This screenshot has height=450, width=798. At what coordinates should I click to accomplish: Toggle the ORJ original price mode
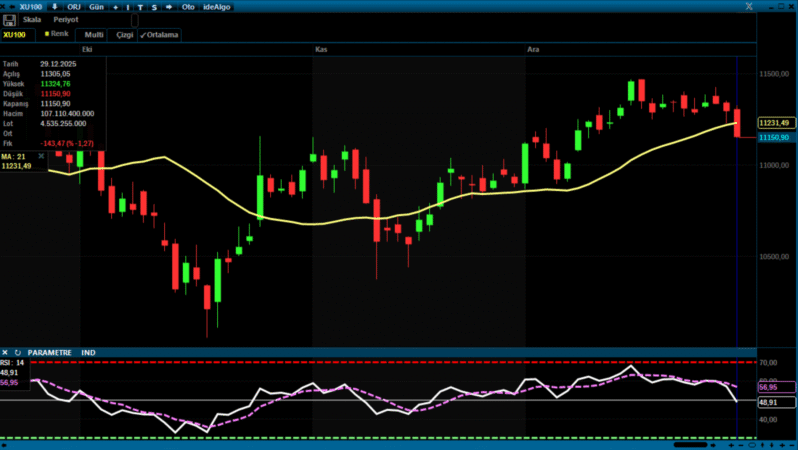click(73, 6)
